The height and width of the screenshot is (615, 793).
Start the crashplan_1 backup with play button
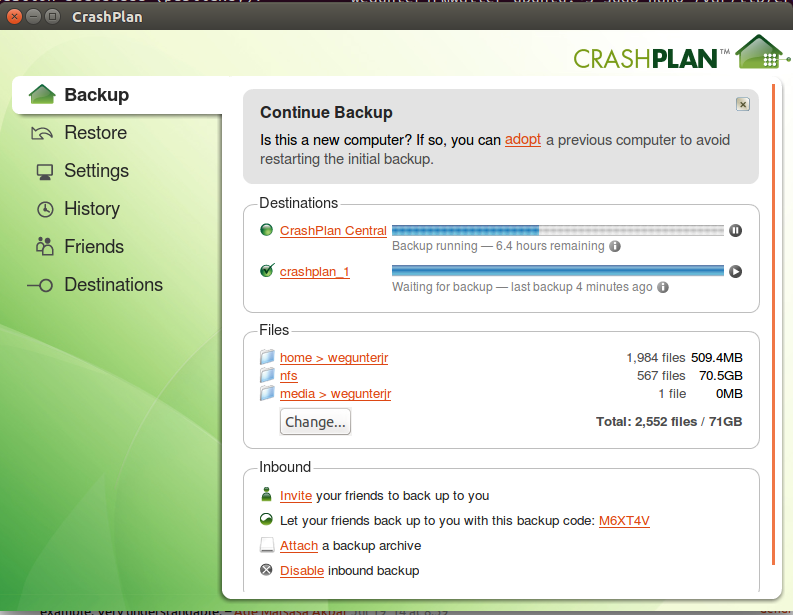(735, 272)
